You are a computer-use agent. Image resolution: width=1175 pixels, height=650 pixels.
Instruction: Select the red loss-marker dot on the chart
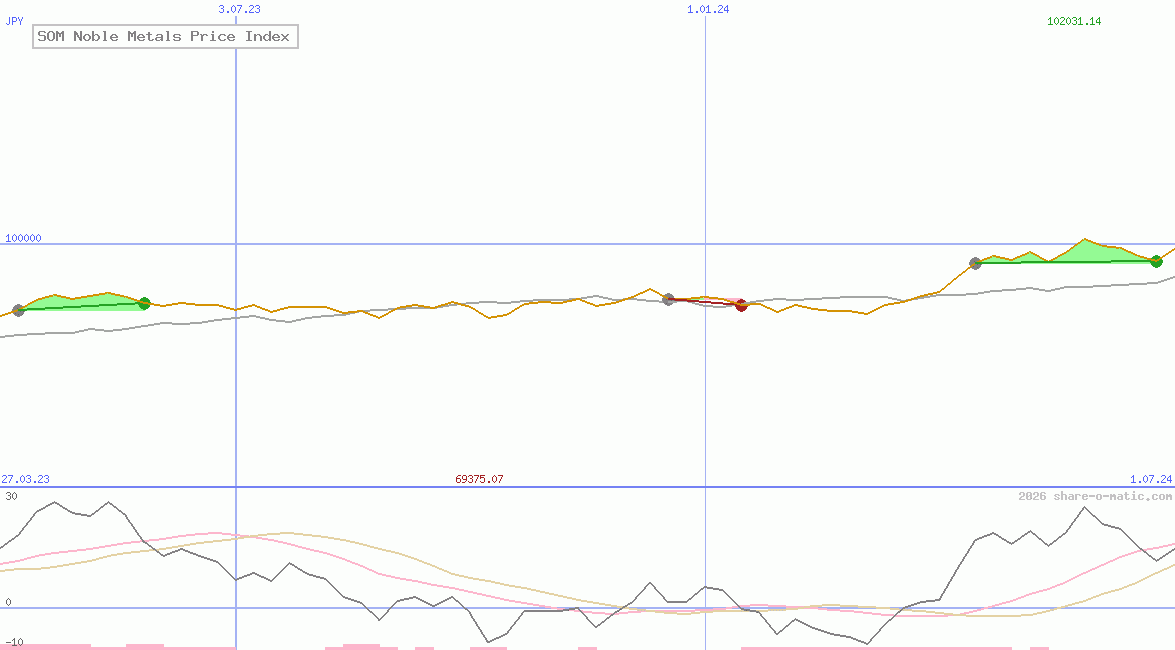(x=741, y=306)
